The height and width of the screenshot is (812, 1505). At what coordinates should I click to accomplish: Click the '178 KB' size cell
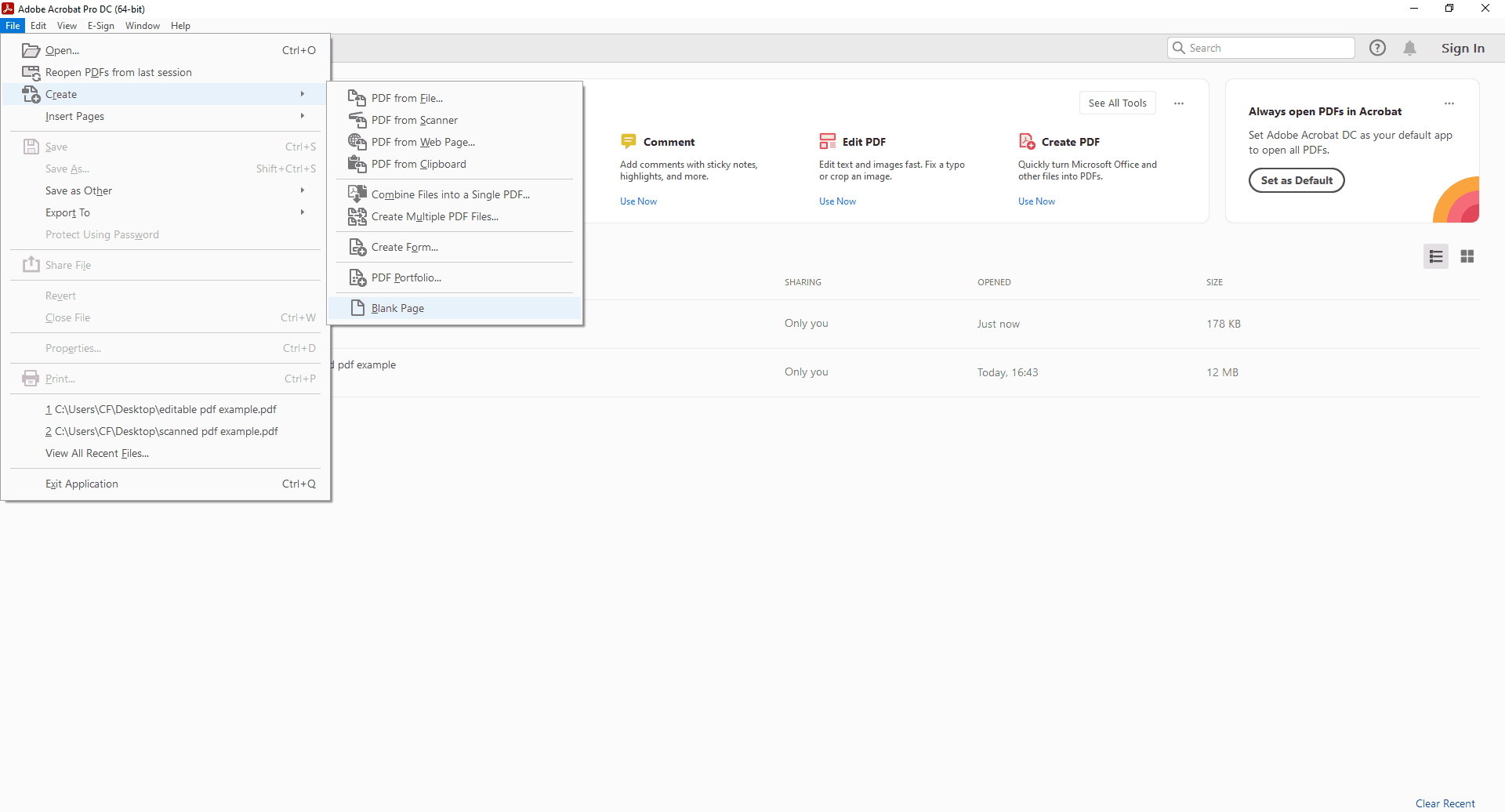tap(1223, 324)
